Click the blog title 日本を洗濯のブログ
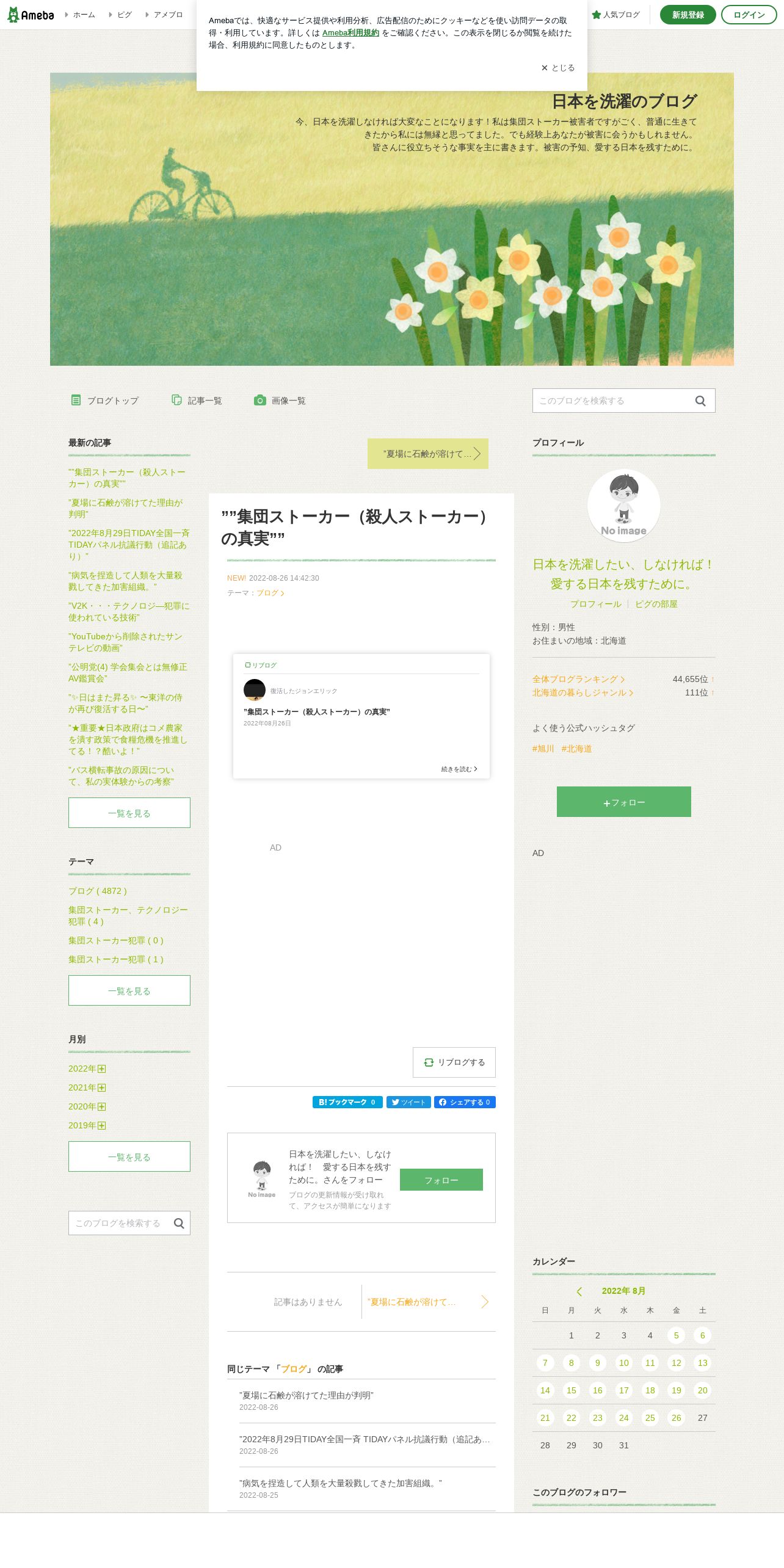784x1568 pixels. point(624,101)
